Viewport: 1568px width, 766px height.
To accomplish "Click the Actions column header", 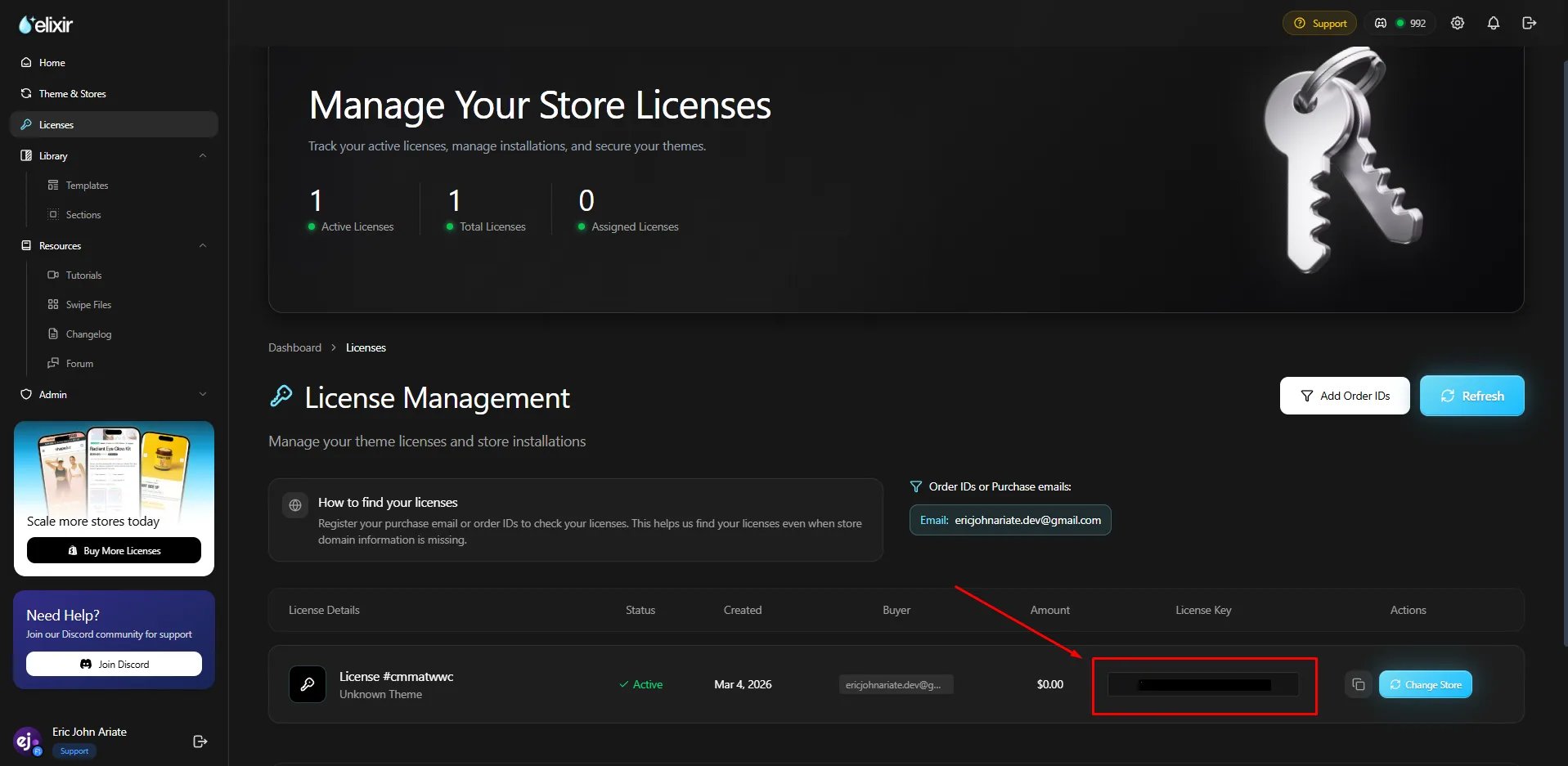I will pos(1409,610).
